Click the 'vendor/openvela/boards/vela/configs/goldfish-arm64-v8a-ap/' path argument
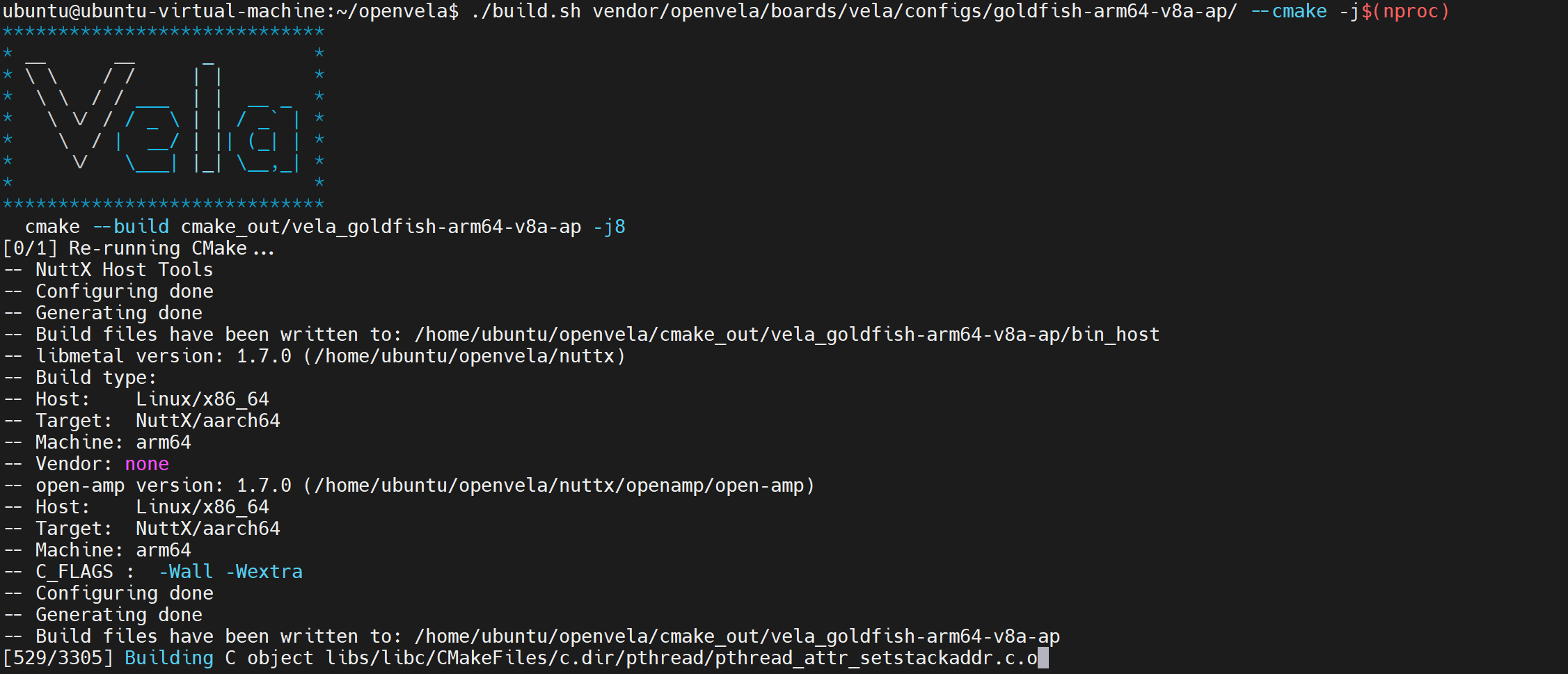Screen dimensions: 1568x674 tap(916, 12)
